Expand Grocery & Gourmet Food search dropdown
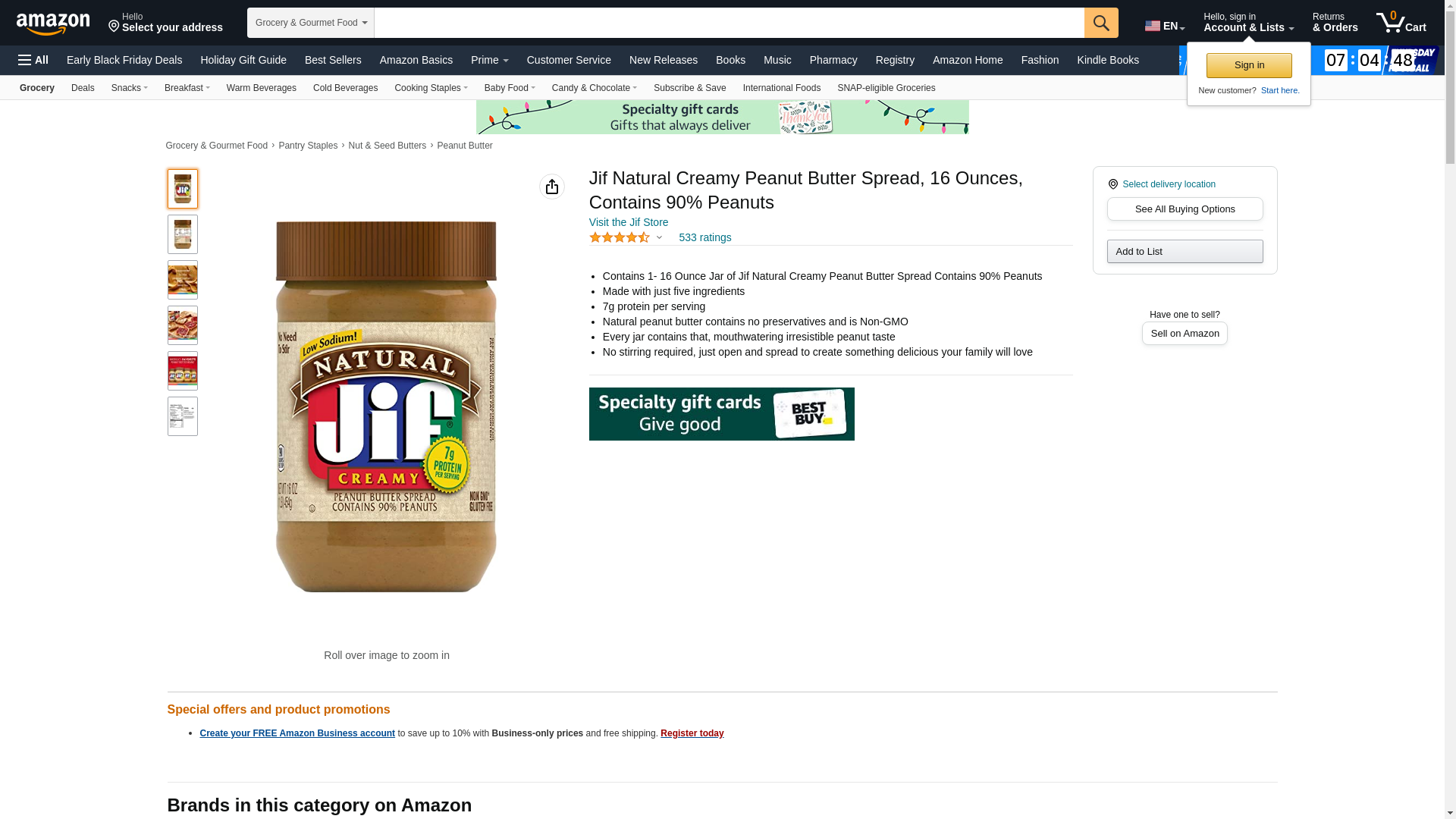 pos(311,23)
